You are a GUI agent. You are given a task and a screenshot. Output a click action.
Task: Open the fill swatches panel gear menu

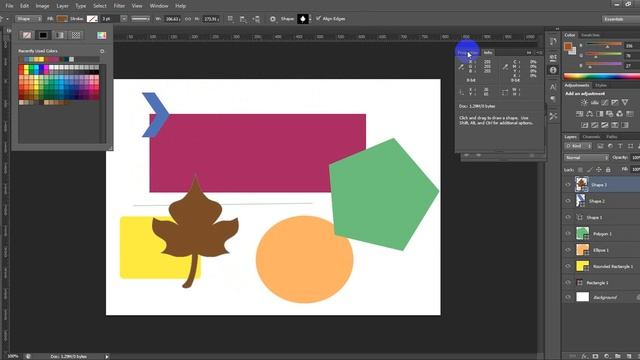pyautogui.click(x=102, y=51)
